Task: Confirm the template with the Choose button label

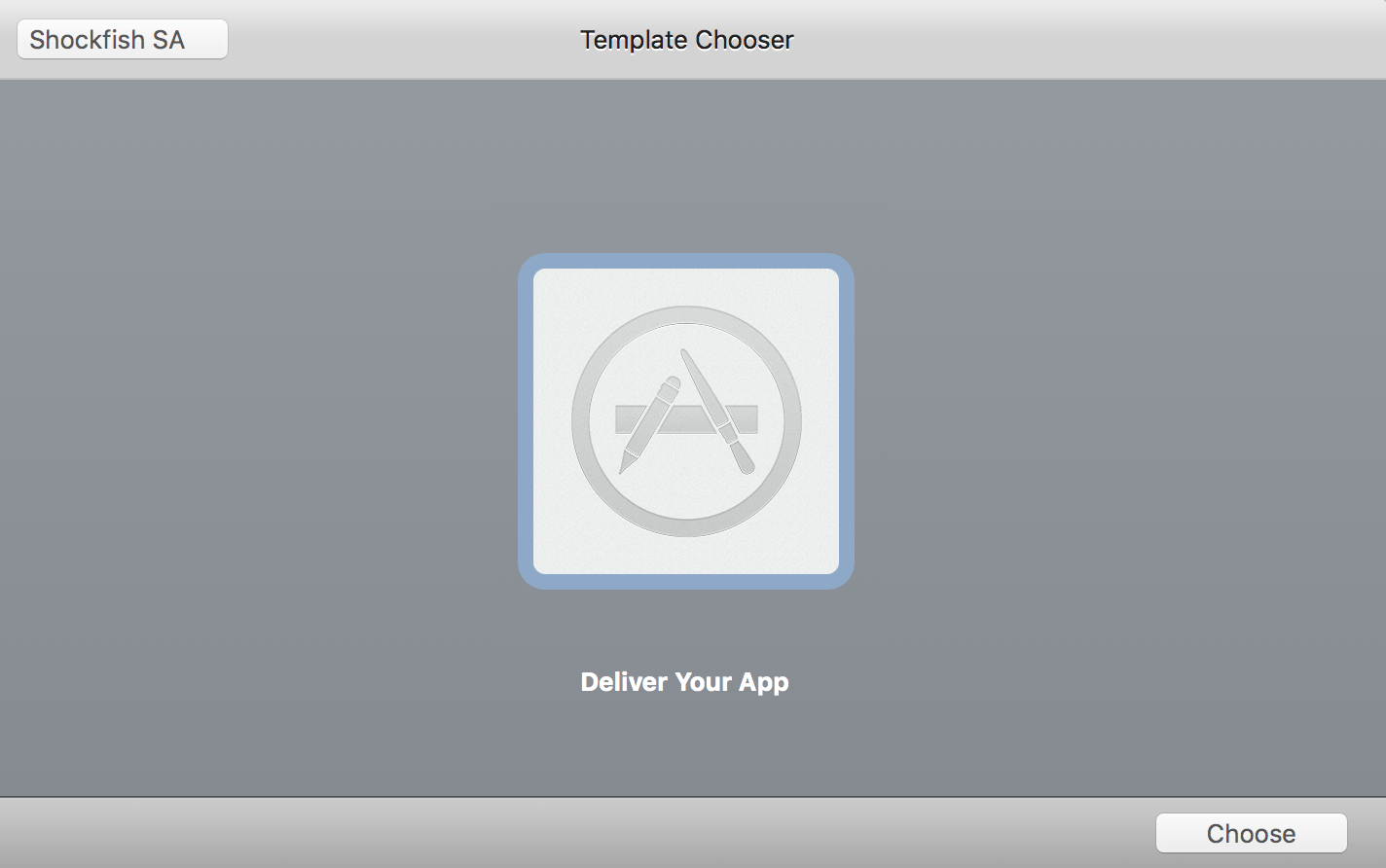Action: tap(1251, 834)
